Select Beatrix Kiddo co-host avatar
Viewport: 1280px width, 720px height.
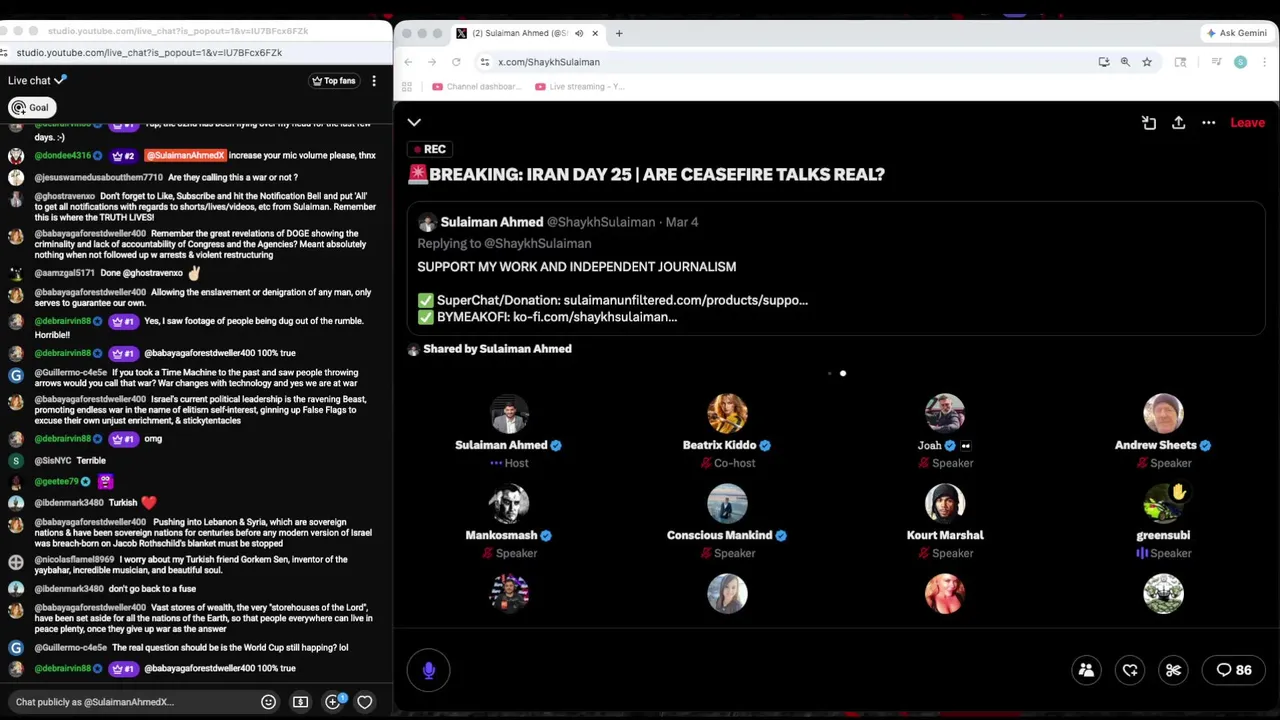(727, 414)
